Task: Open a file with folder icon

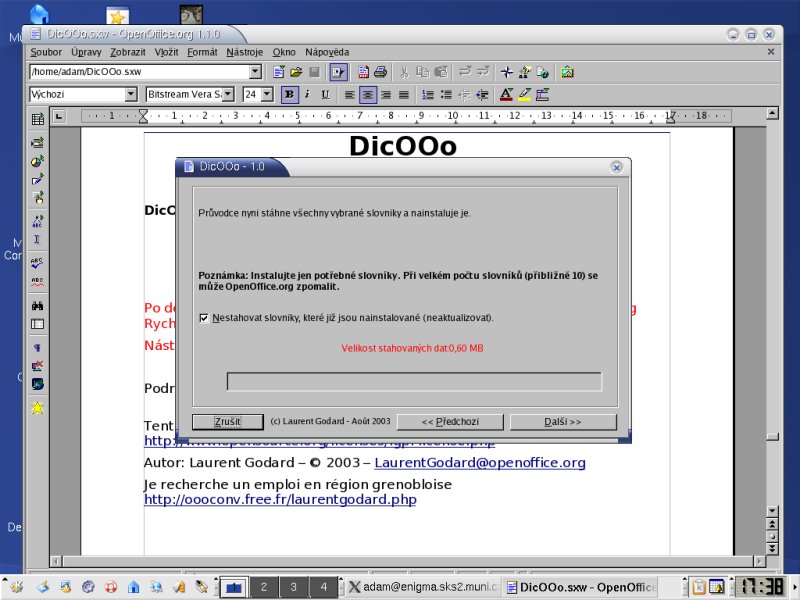Action: [296, 72]
